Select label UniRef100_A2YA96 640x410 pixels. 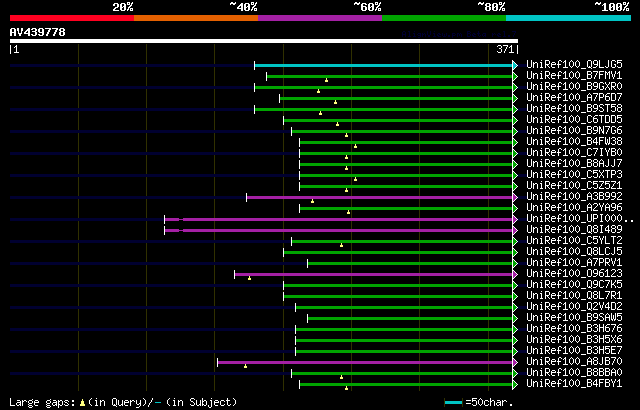point(574,208)
